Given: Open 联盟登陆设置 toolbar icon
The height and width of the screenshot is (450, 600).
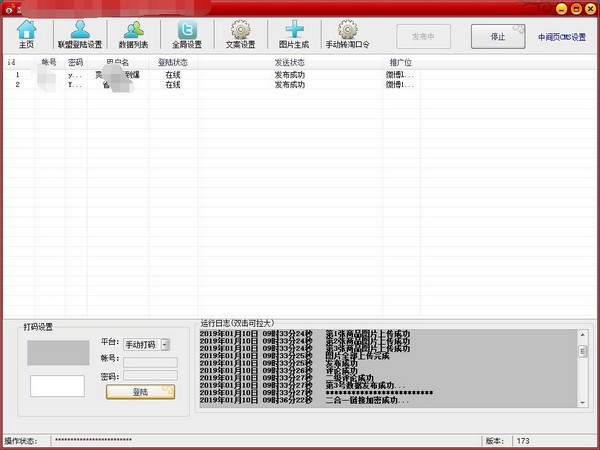Looking at the screenshot, I should 80,35.
